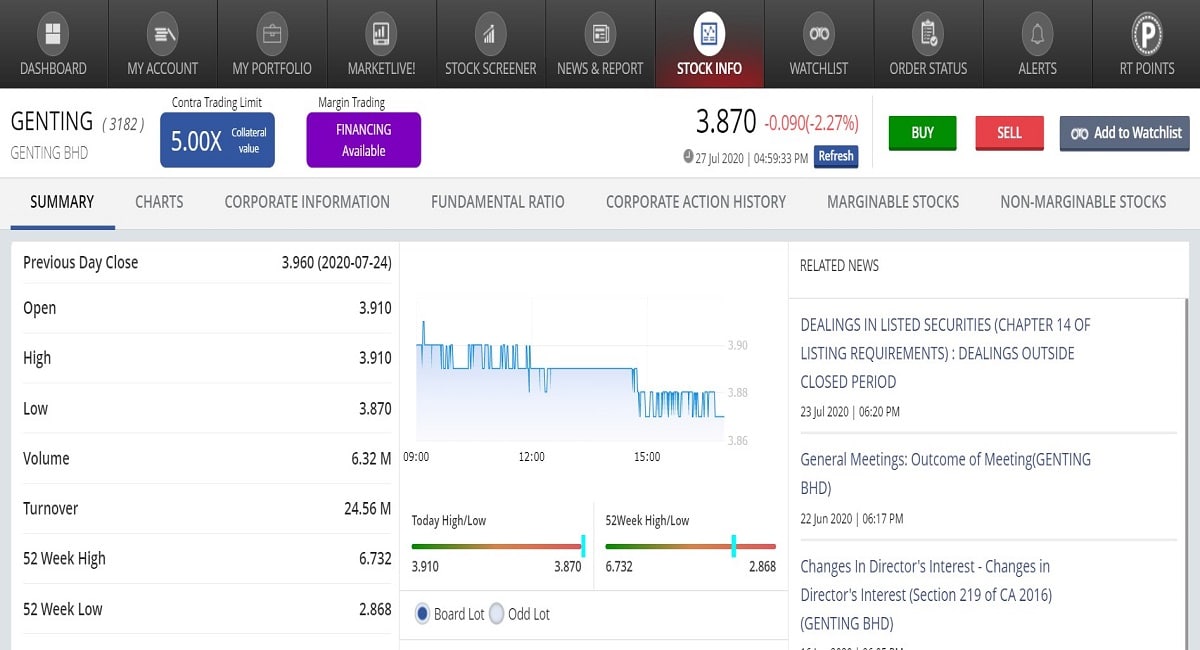This screenshot has width=1200, height=650.
Task: Open Changes In Director's Interest news
Action: click(926, 595)
